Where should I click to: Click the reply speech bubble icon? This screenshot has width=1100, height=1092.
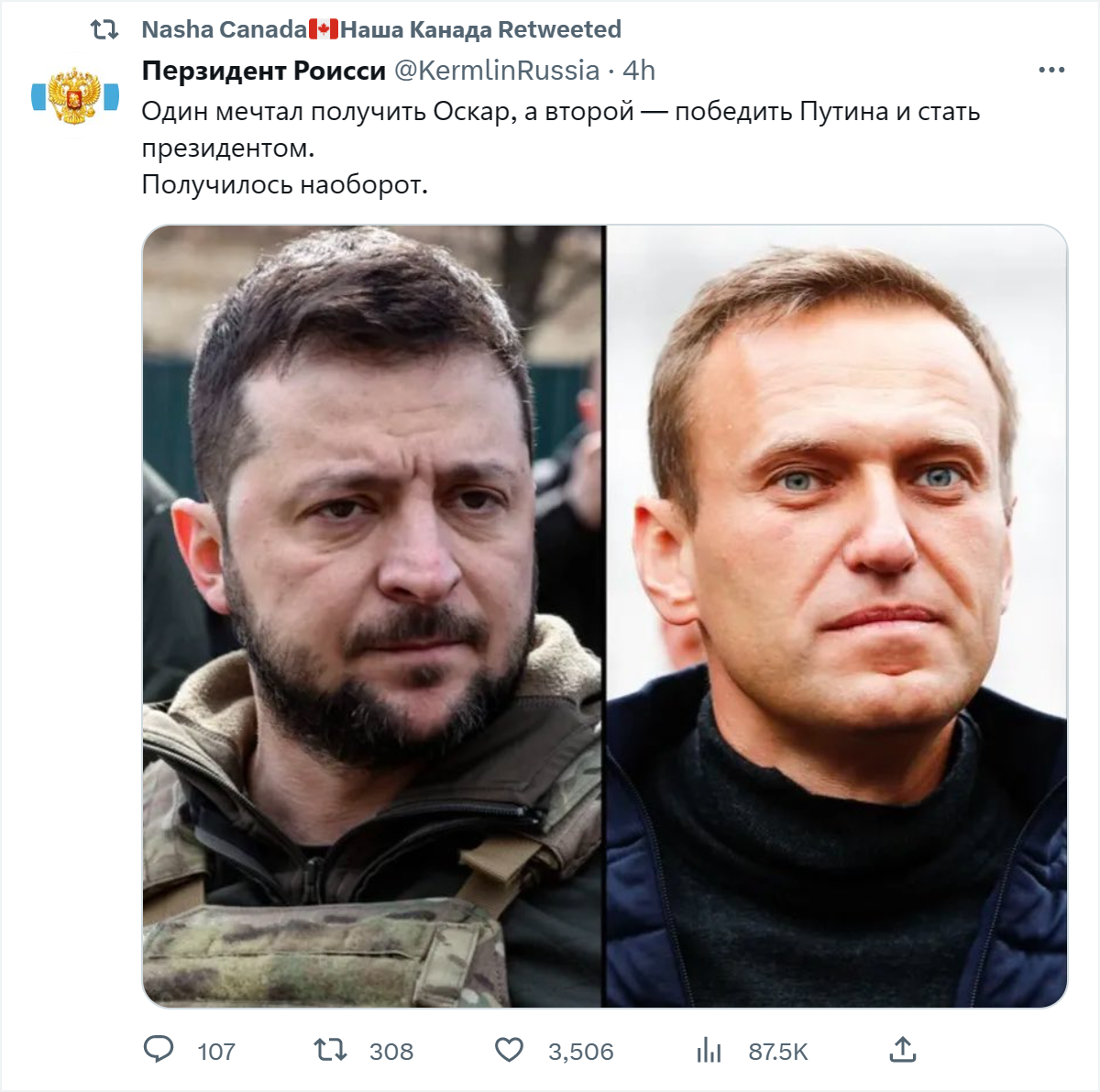click(159, 1050)
